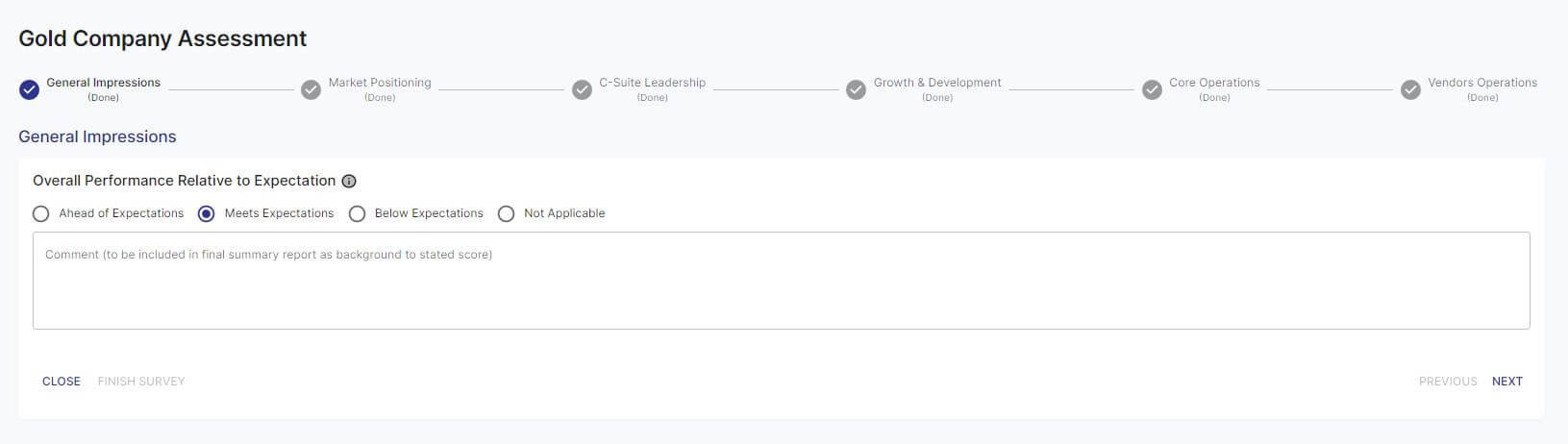Select Ahead of Expectations radio button

point(40,213)
